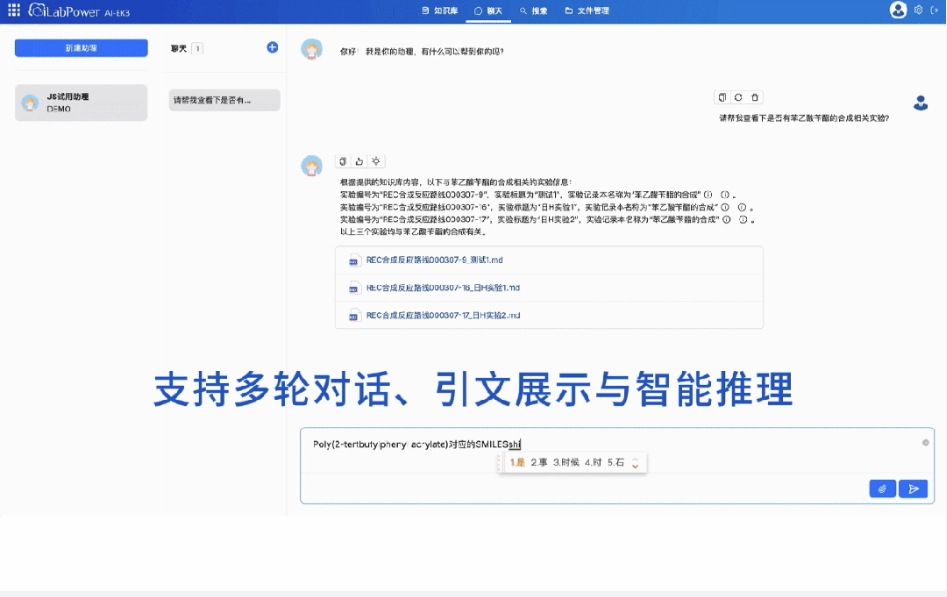
Task: Copy the assistant's reply message
Action: click(x=343, y=161)
